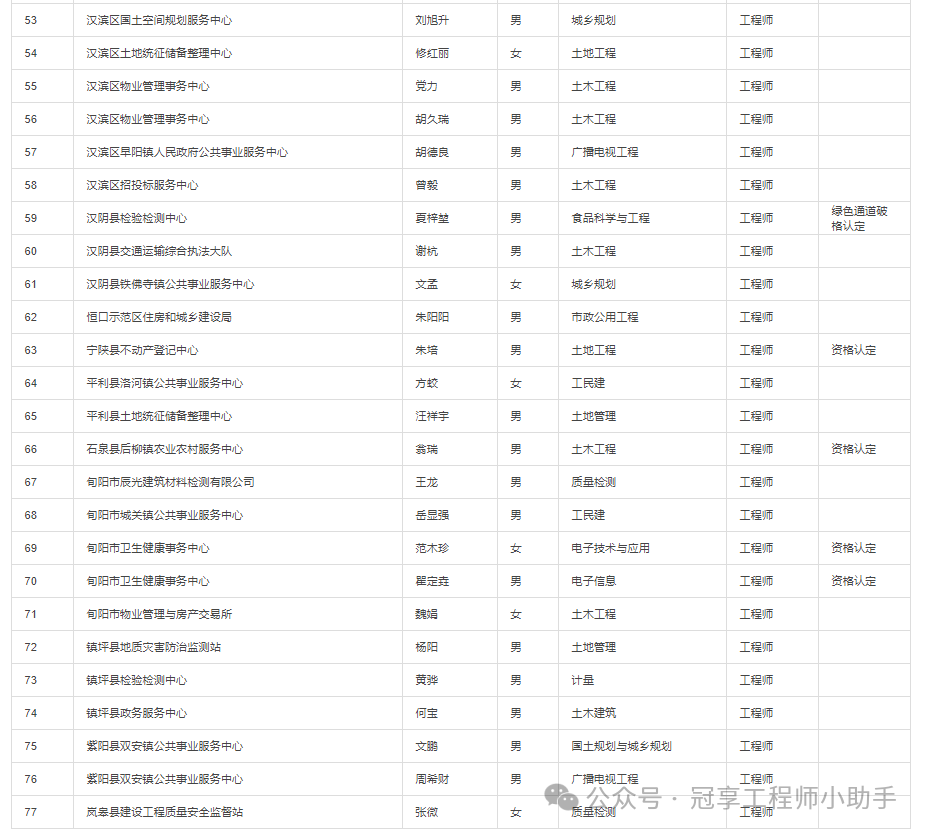Select specialty 国土规划与城乡规划

(x=621, y=748)
